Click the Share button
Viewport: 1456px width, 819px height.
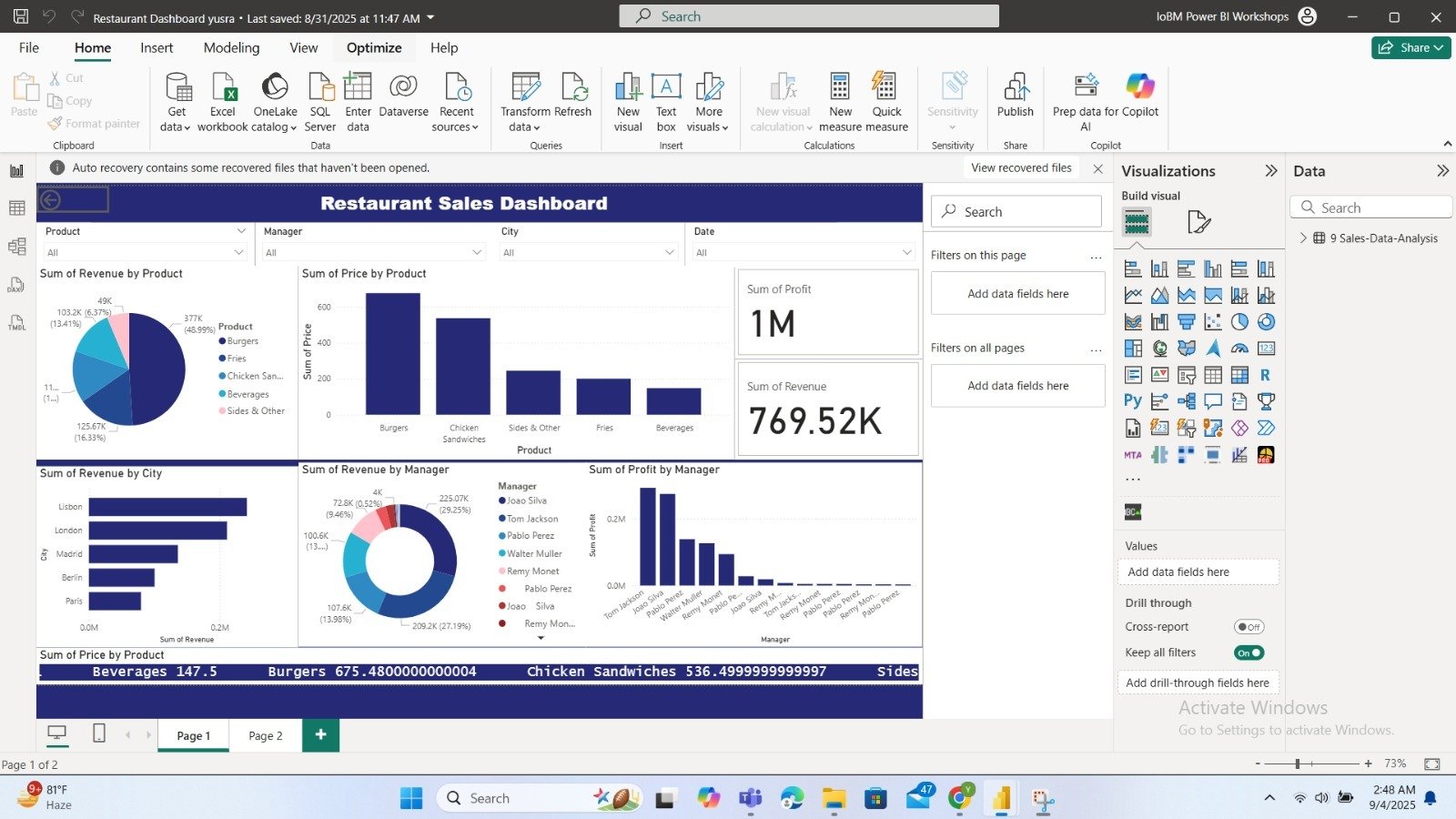point(1410,48)
